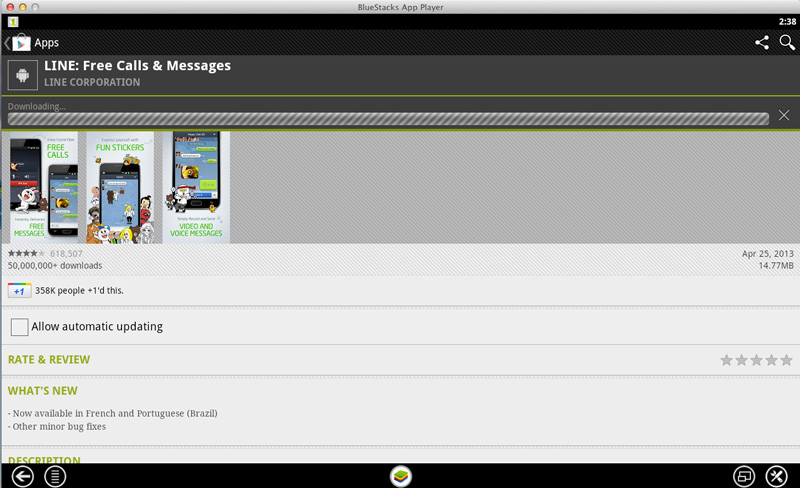Rate the app two stars
Image resolution: width=800 pixels, height=488 pixels.
741,360
